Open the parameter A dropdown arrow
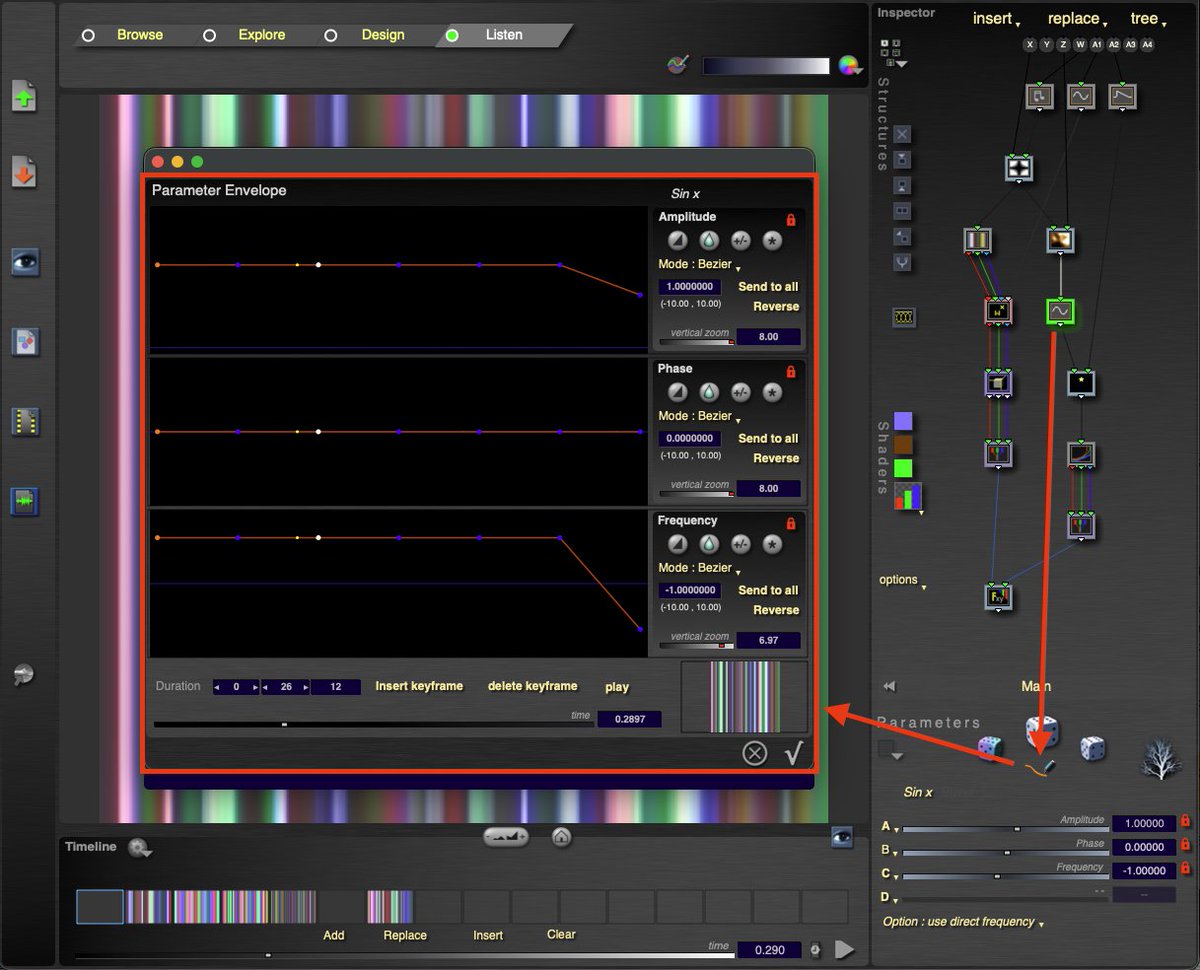This screenshot has width=1200, height=970. (890, 828)
